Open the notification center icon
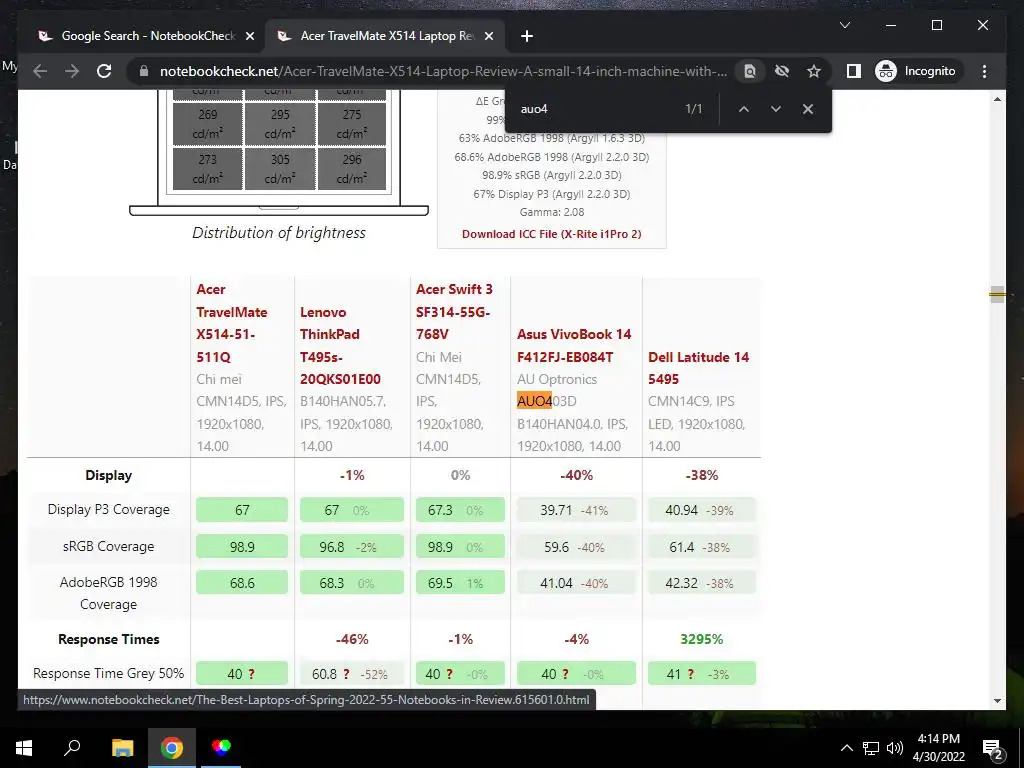 993,749
